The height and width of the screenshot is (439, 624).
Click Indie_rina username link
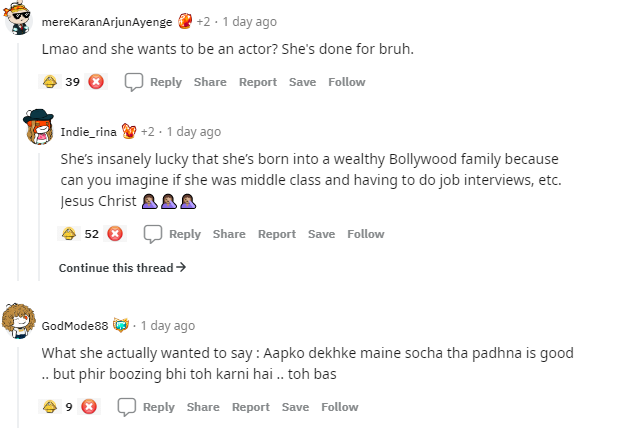click(88, 131)
